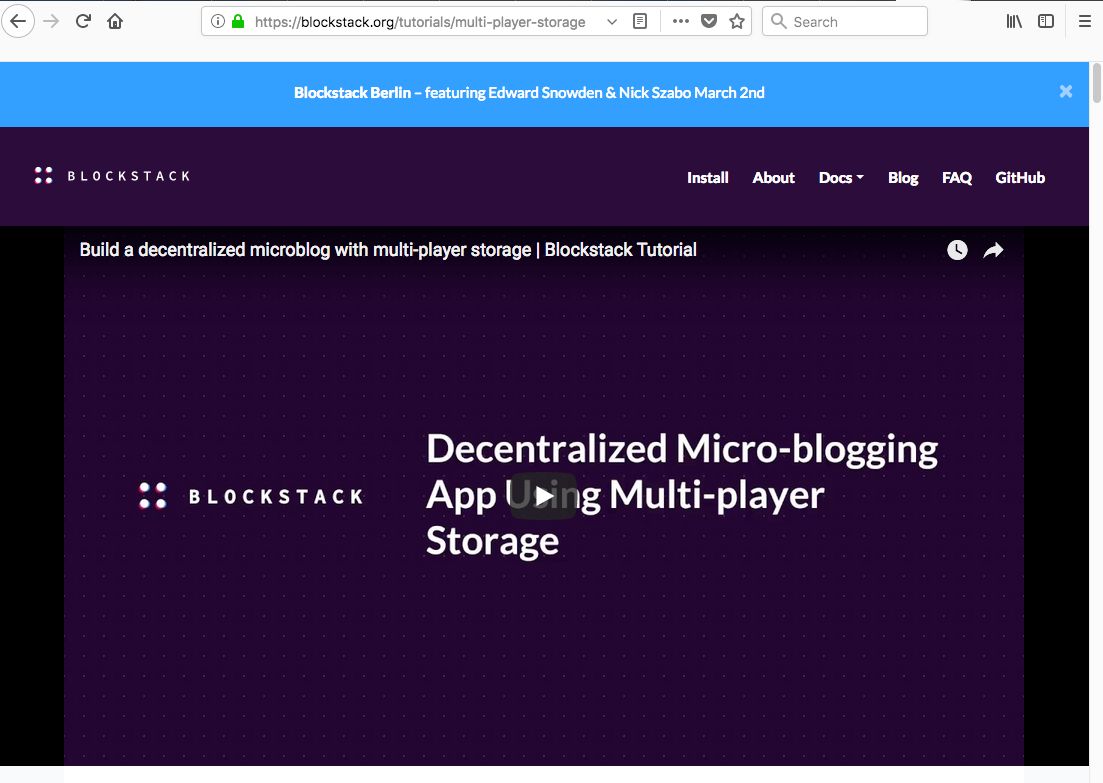Dismiss the blue Blockstack Berlin banner
Image resolution: width=1103 pixels, height=783 pixels.
[1066, 91]
